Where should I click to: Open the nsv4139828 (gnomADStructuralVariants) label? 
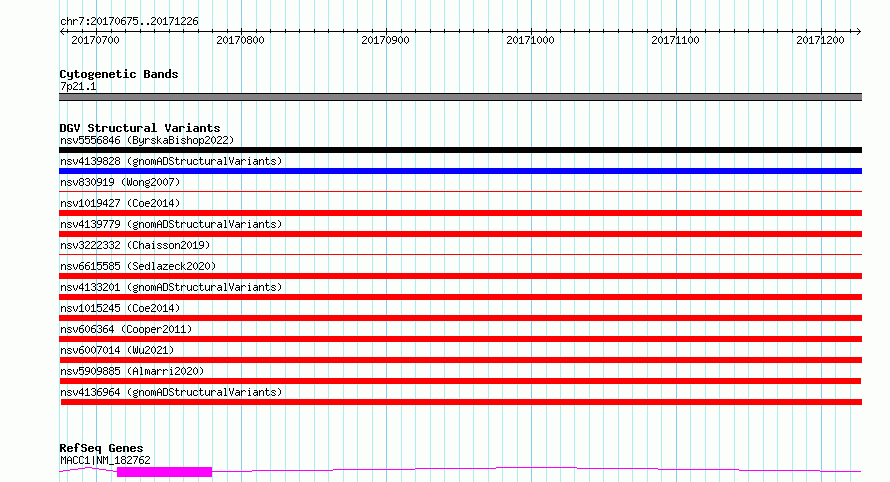[171, 161]
